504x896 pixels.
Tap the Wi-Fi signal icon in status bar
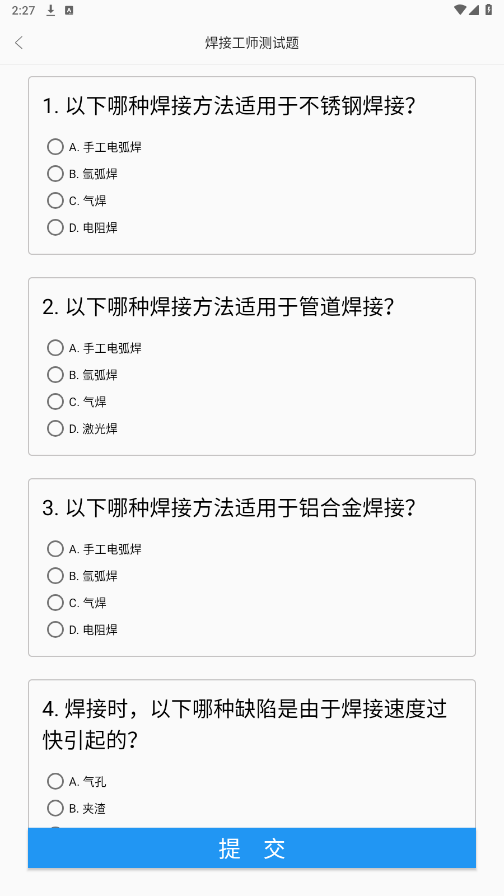[x=460, y=10]
